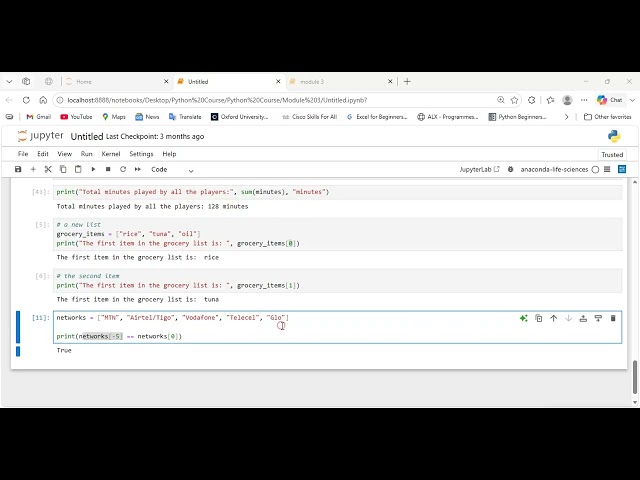Image resolution: width=640 pixels, height=480 pixels.
Task: Click the Trusted notebook button
Action: [x=612, y=155]
